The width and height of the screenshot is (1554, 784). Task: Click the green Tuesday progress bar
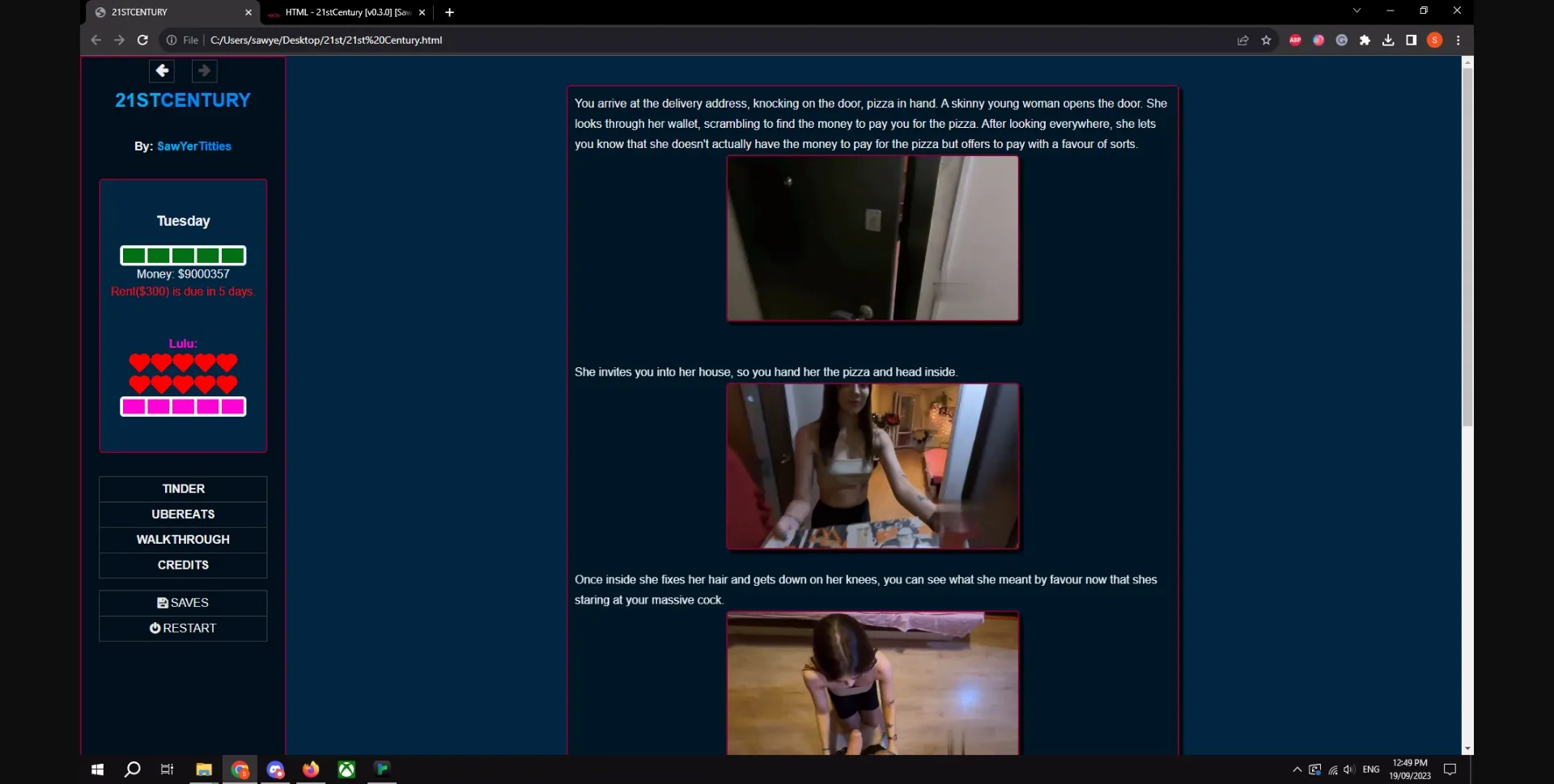click(183, 255)
